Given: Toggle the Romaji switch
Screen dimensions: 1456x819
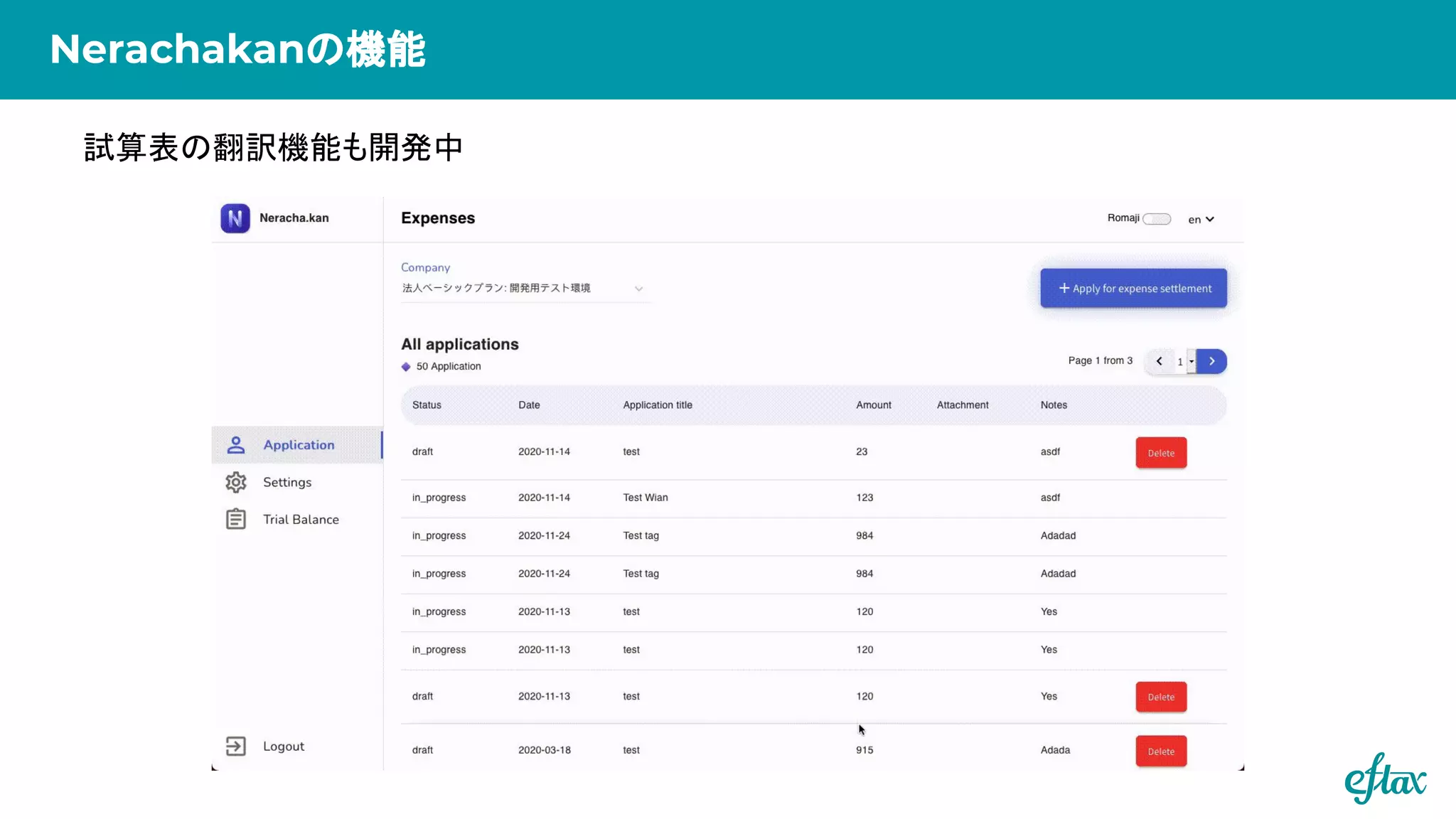Looking at the screenshot, I should [1157, 219].
